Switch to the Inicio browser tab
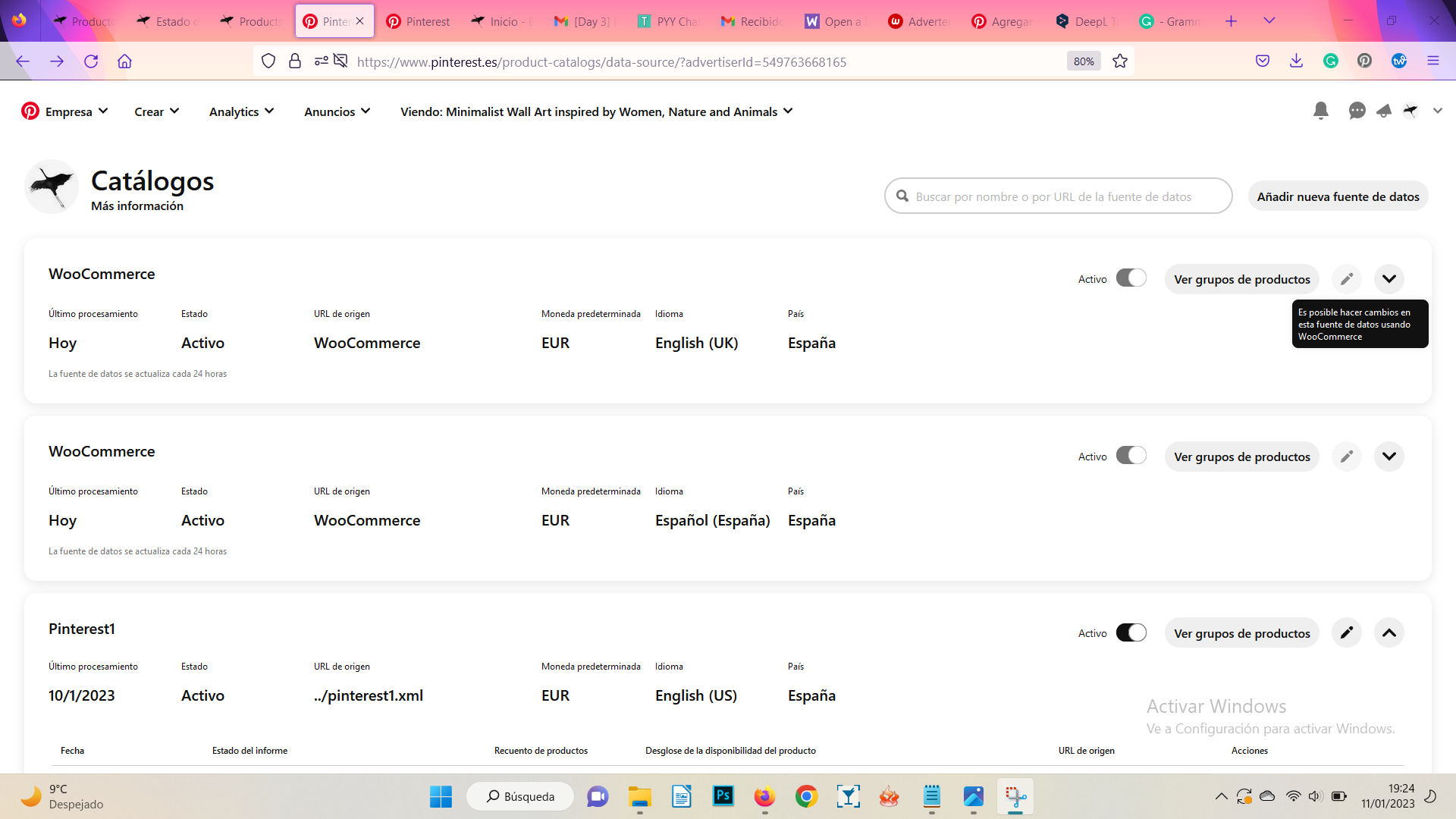This screenshot has height=819, width=1456. 503,21
